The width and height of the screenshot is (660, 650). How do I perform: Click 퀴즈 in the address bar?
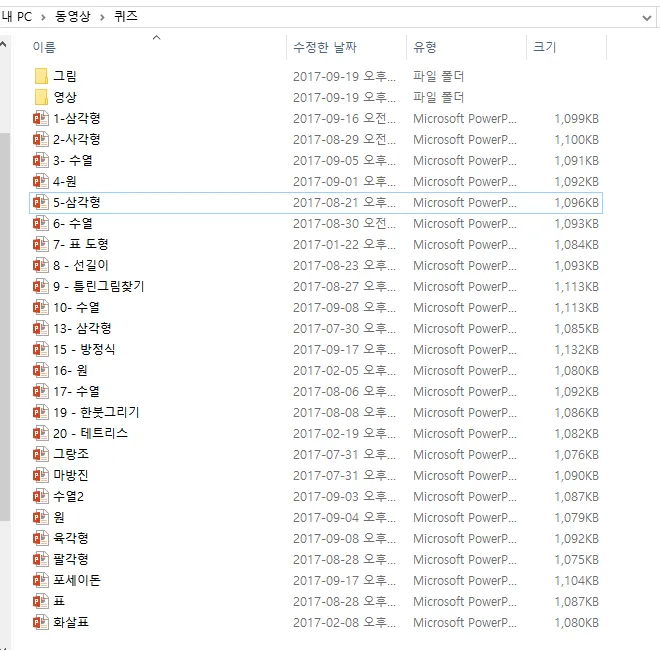pos(126,16)
